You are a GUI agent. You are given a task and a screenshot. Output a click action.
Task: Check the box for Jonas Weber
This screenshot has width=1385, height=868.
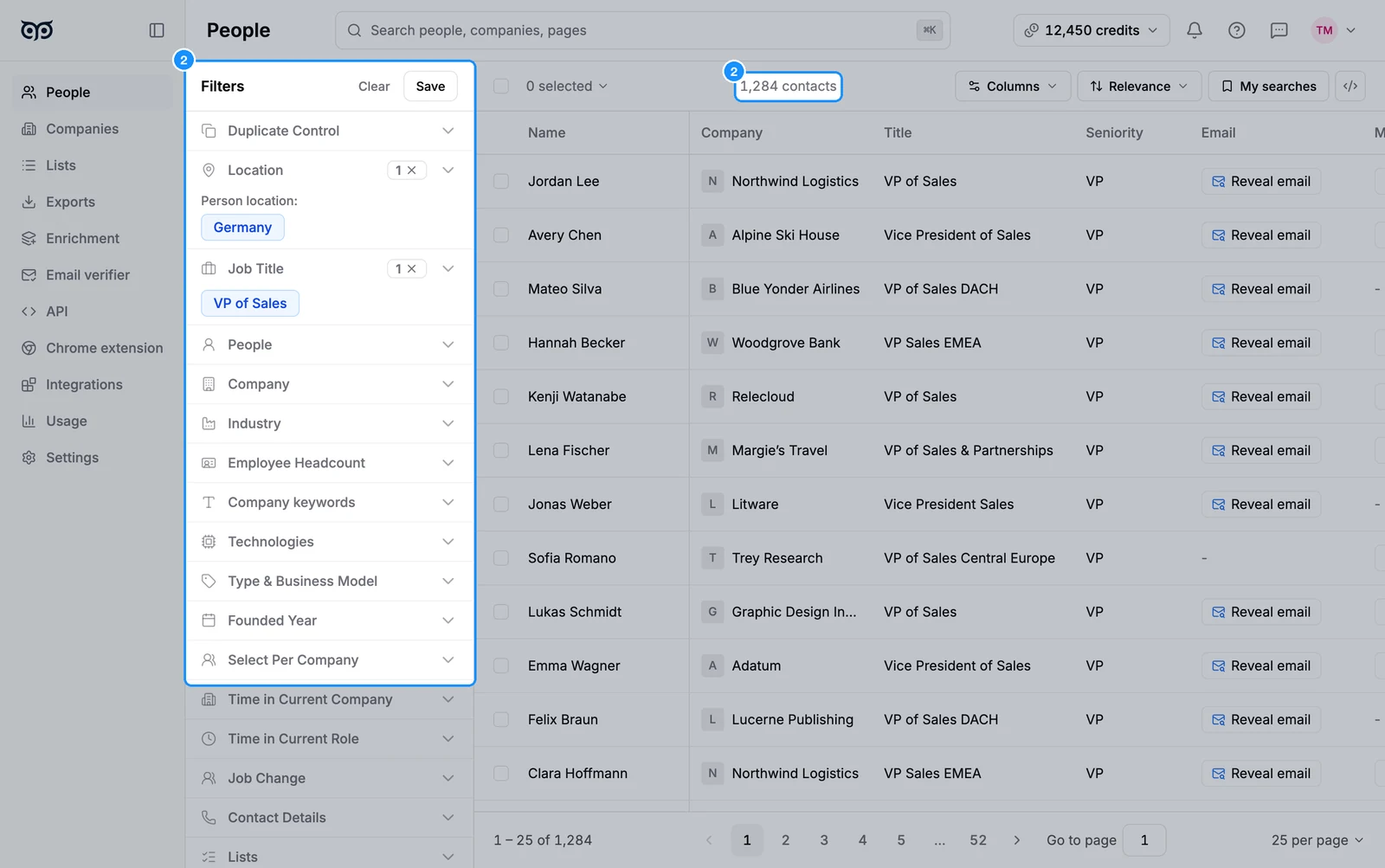pyautogui.click(x=501, y=505)
